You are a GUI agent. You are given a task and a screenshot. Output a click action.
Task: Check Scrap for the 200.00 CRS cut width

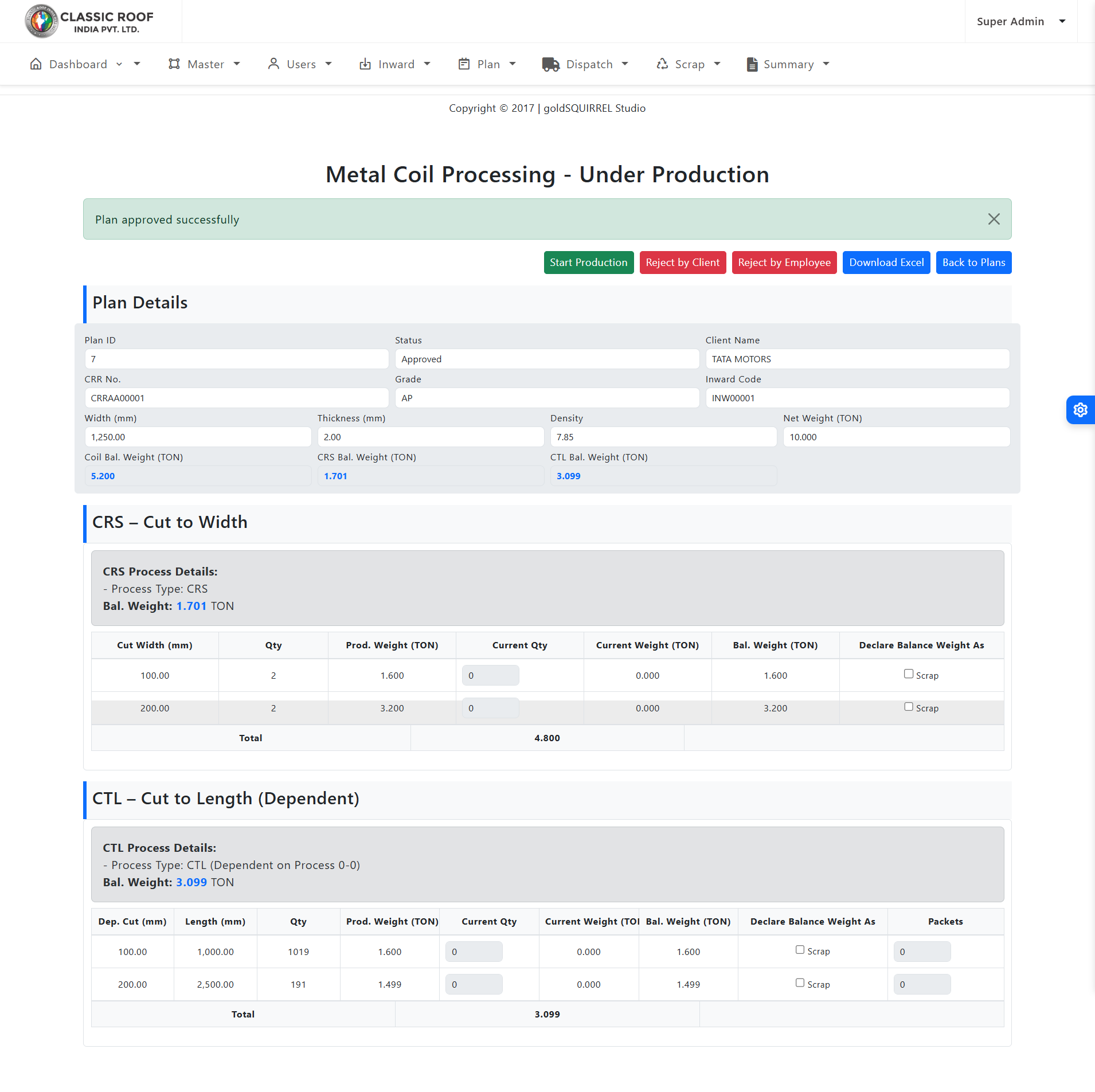point(909,707)
